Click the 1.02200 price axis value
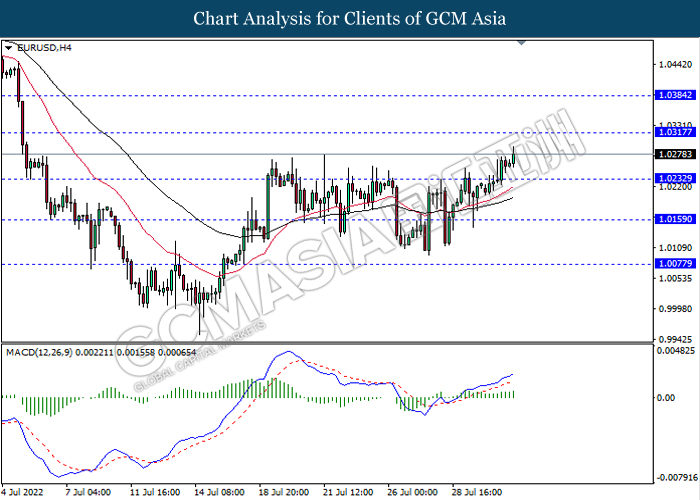Screen dimensions: 700x500 (x=675, y=187)
